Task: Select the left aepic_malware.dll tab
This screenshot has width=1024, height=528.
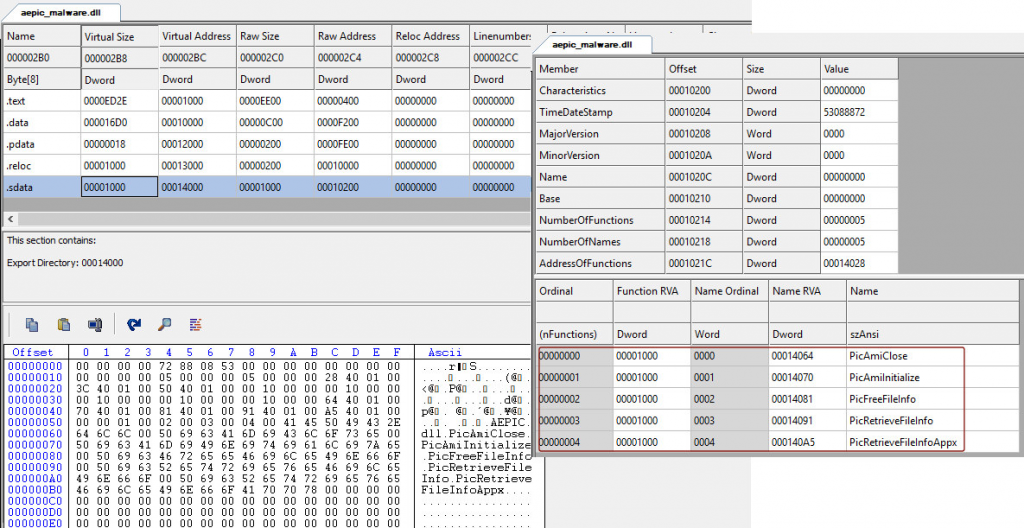Action: (x=59, y=14)
